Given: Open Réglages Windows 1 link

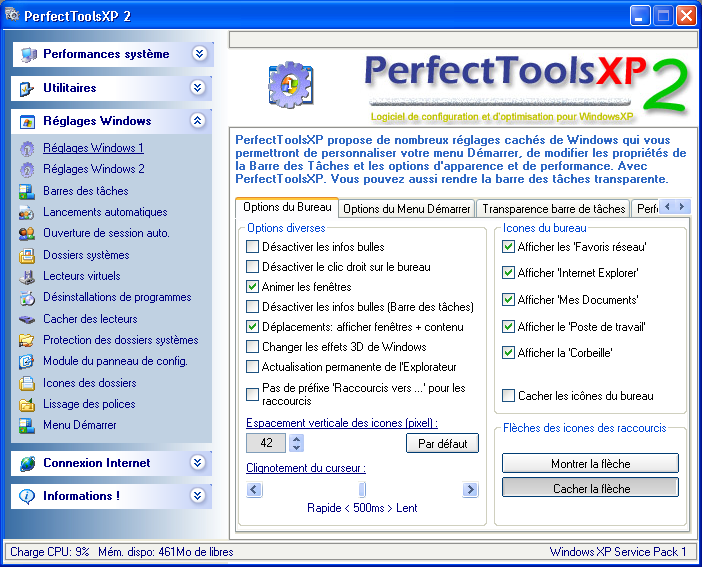Looking at the screenshot, I should point(94,148).
